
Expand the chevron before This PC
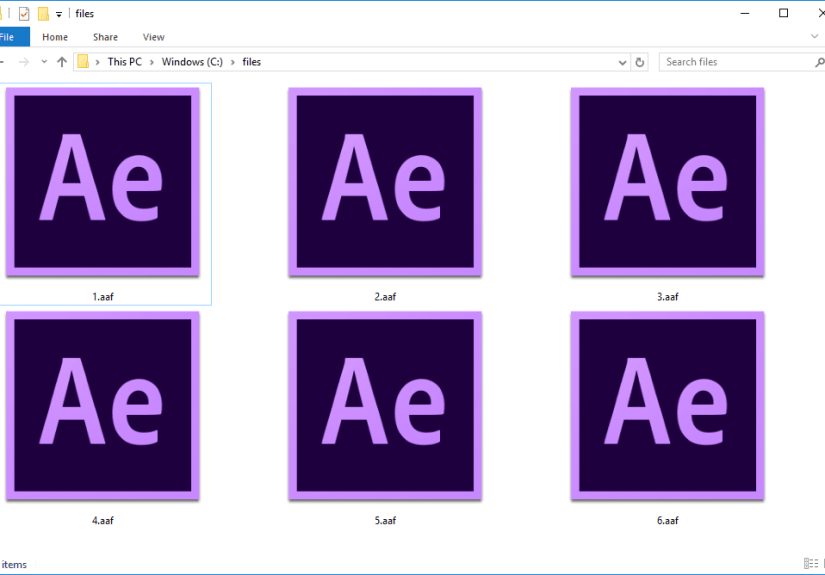click(97, 62)
